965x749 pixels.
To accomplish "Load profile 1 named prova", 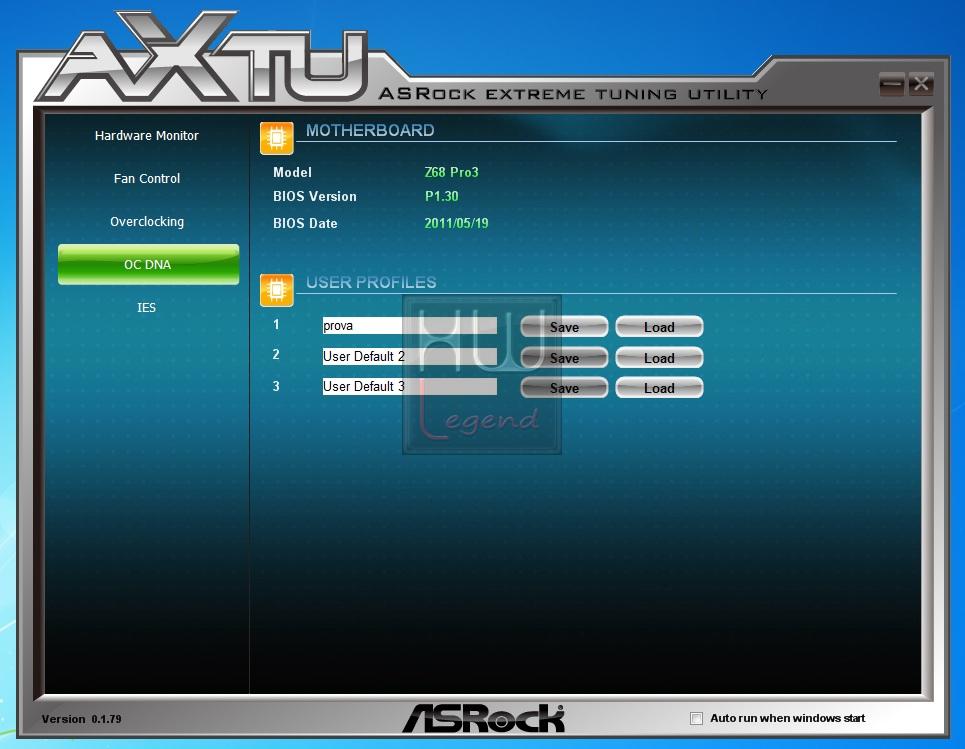I will tap(659, 327).
